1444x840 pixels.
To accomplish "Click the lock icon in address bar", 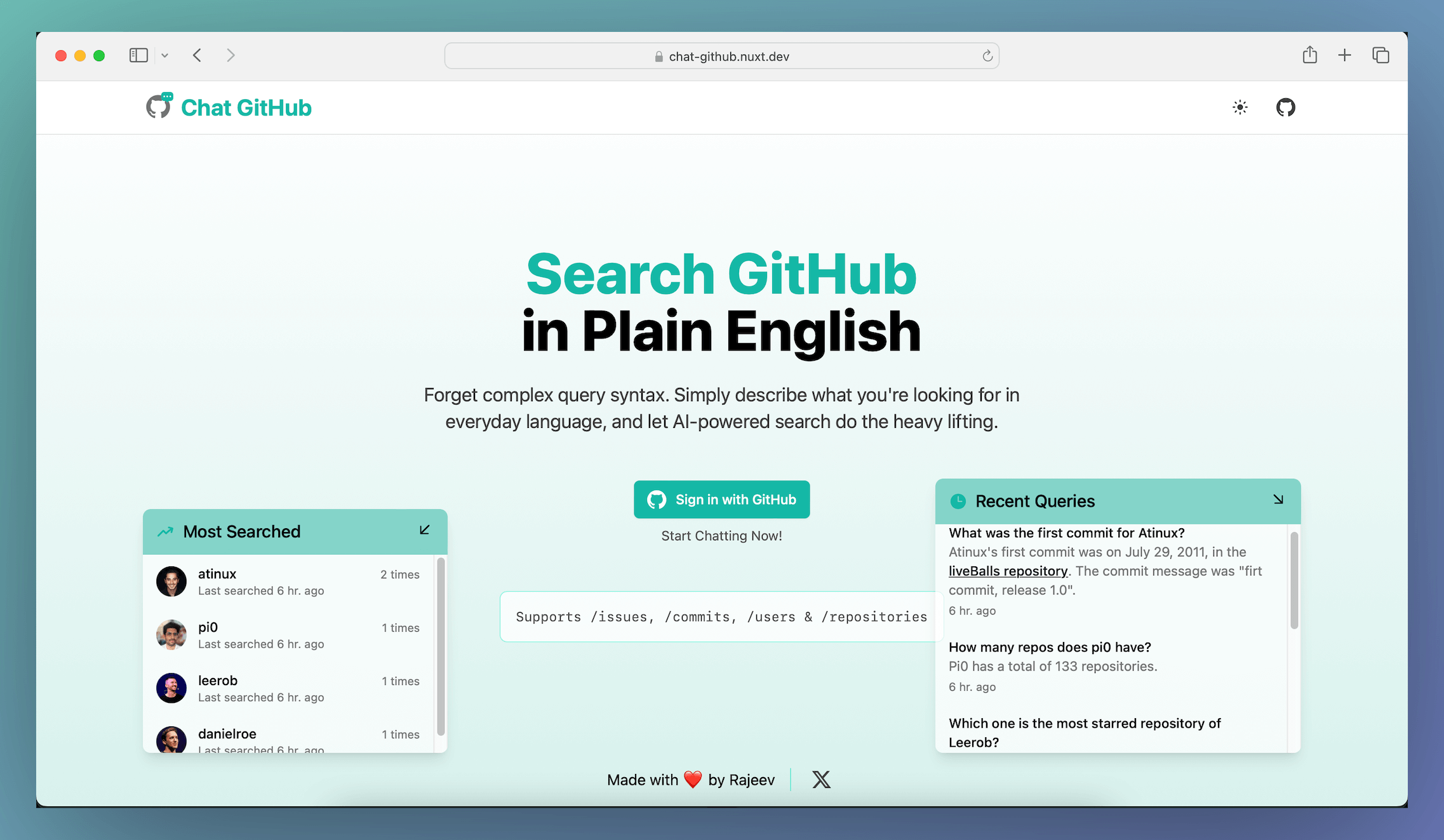I will pyautogui.click(x=658, y=57).
